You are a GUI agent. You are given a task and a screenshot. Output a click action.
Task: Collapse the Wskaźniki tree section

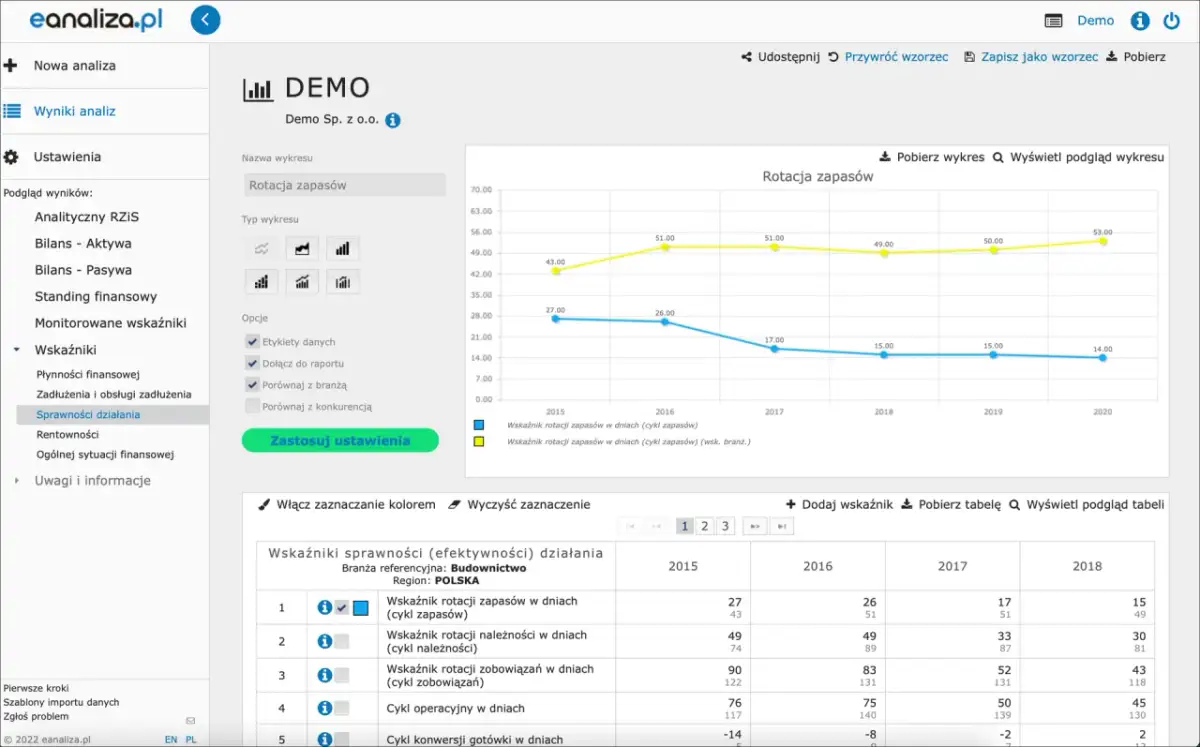17,350
